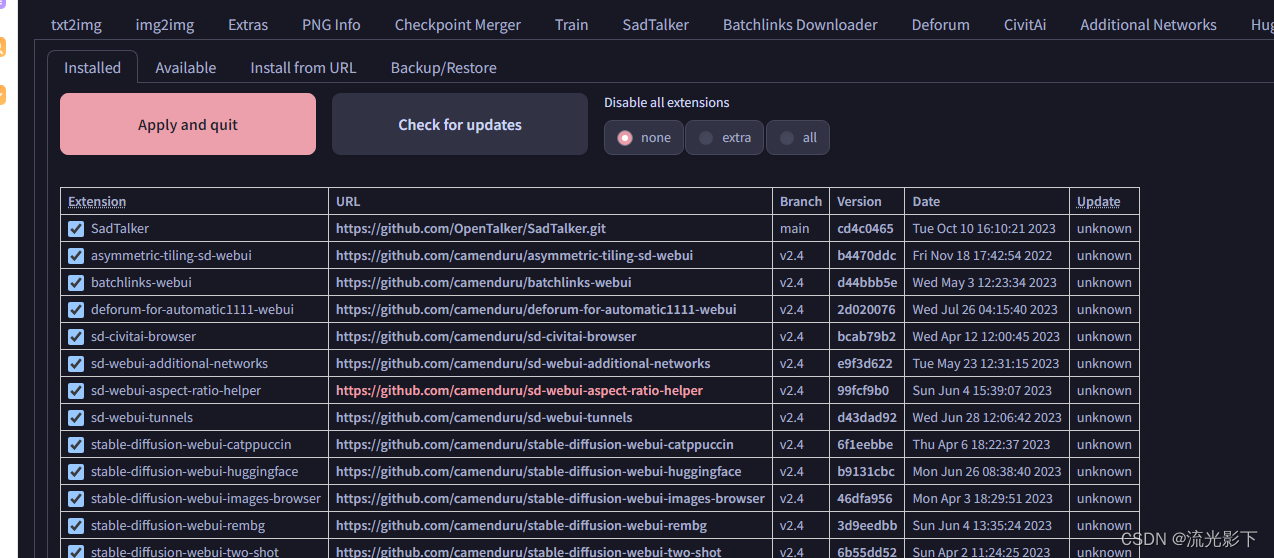Follow the sd-webui-additional-networks URL
The width and height of the screenshot is (1274, 558).
tap(523, 364)
